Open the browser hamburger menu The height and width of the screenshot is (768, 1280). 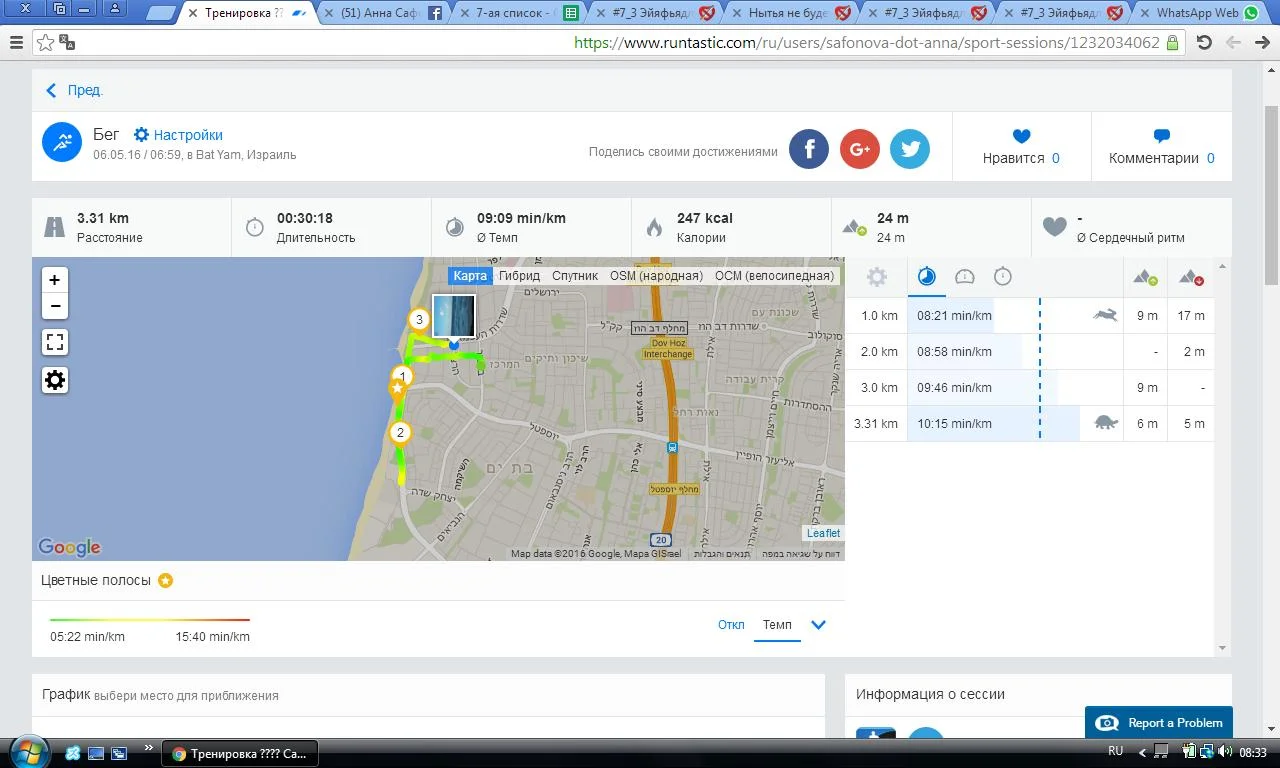pos(15,43)
